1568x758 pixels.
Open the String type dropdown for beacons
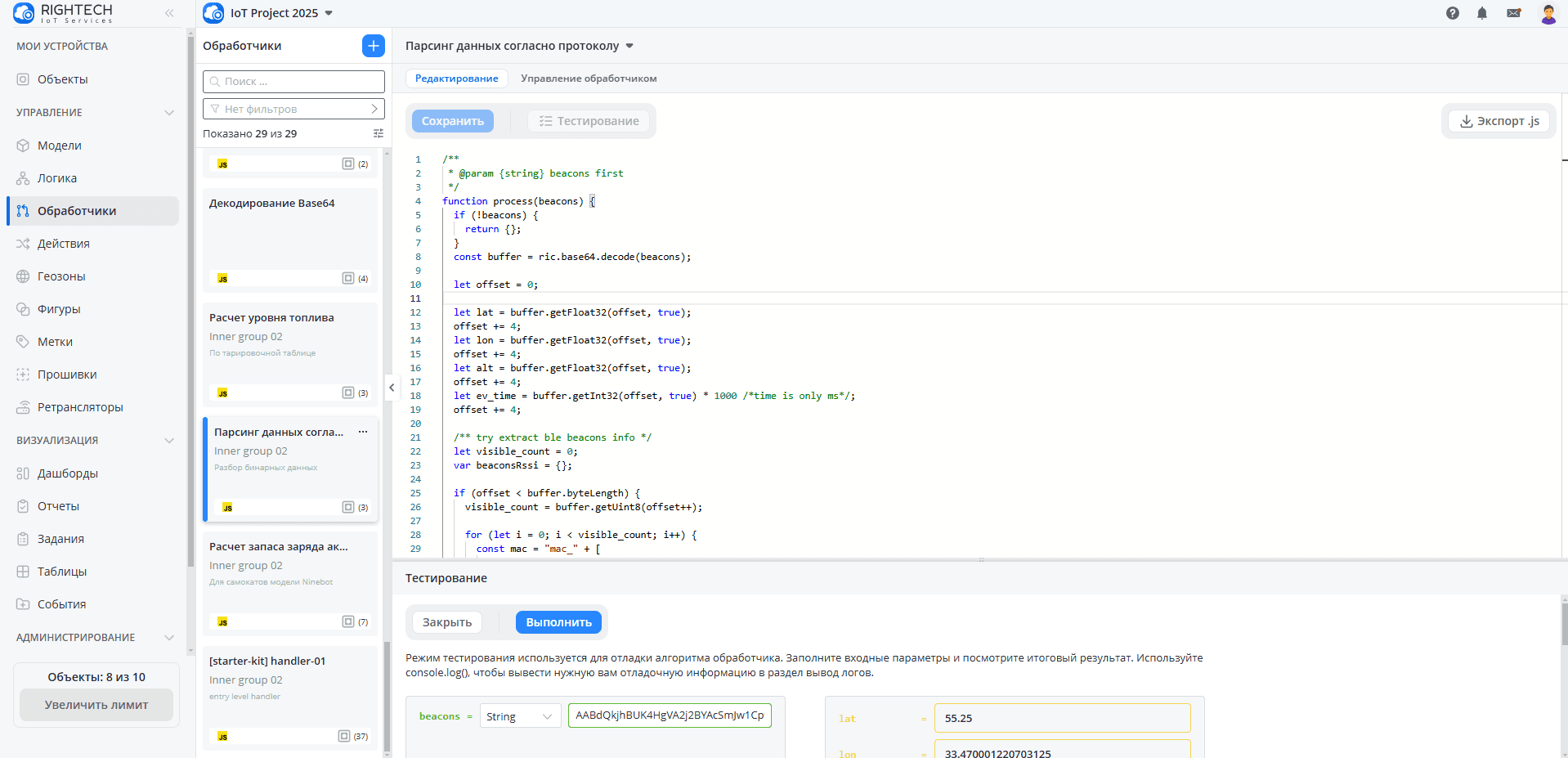(x=520, y=716)
